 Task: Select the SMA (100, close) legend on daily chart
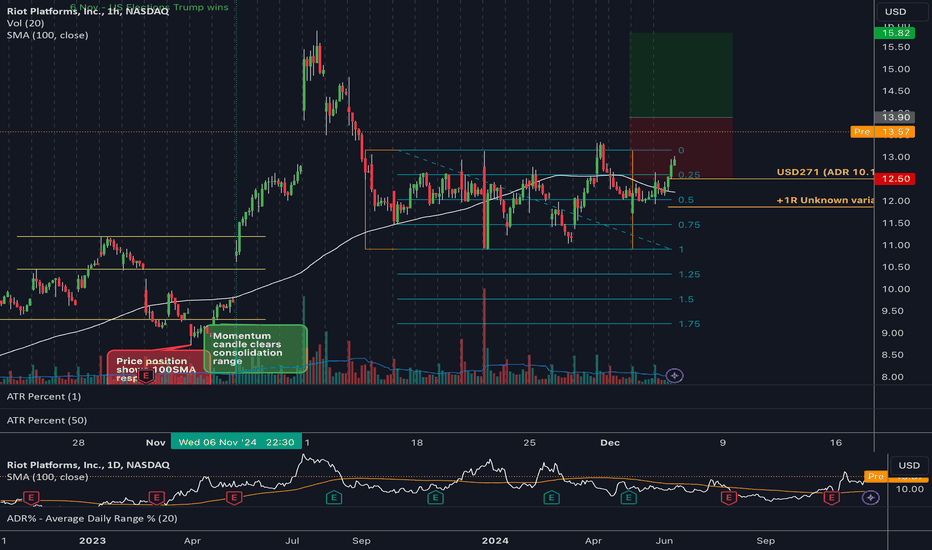pos(48,477)
